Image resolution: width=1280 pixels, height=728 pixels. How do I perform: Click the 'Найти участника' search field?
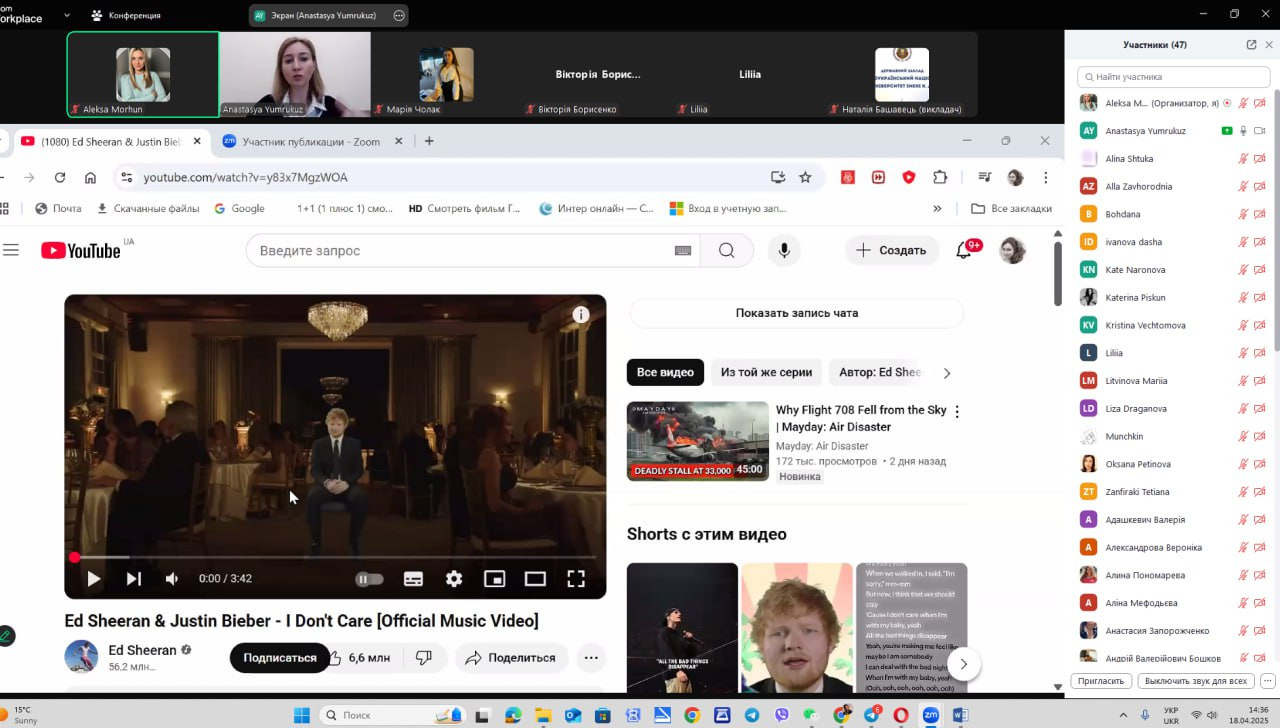point(1173,76)
